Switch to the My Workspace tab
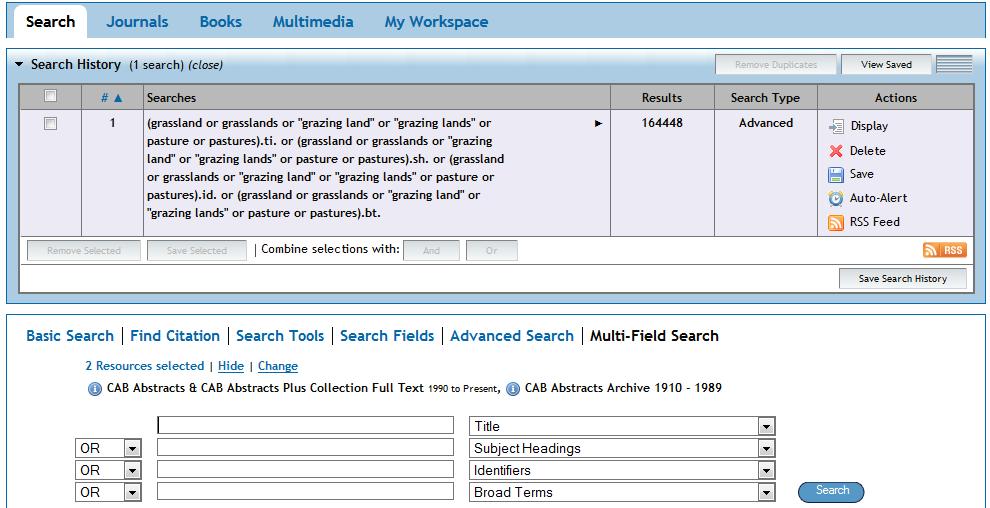This screenshot has height=508, width=990. [436, 21]
